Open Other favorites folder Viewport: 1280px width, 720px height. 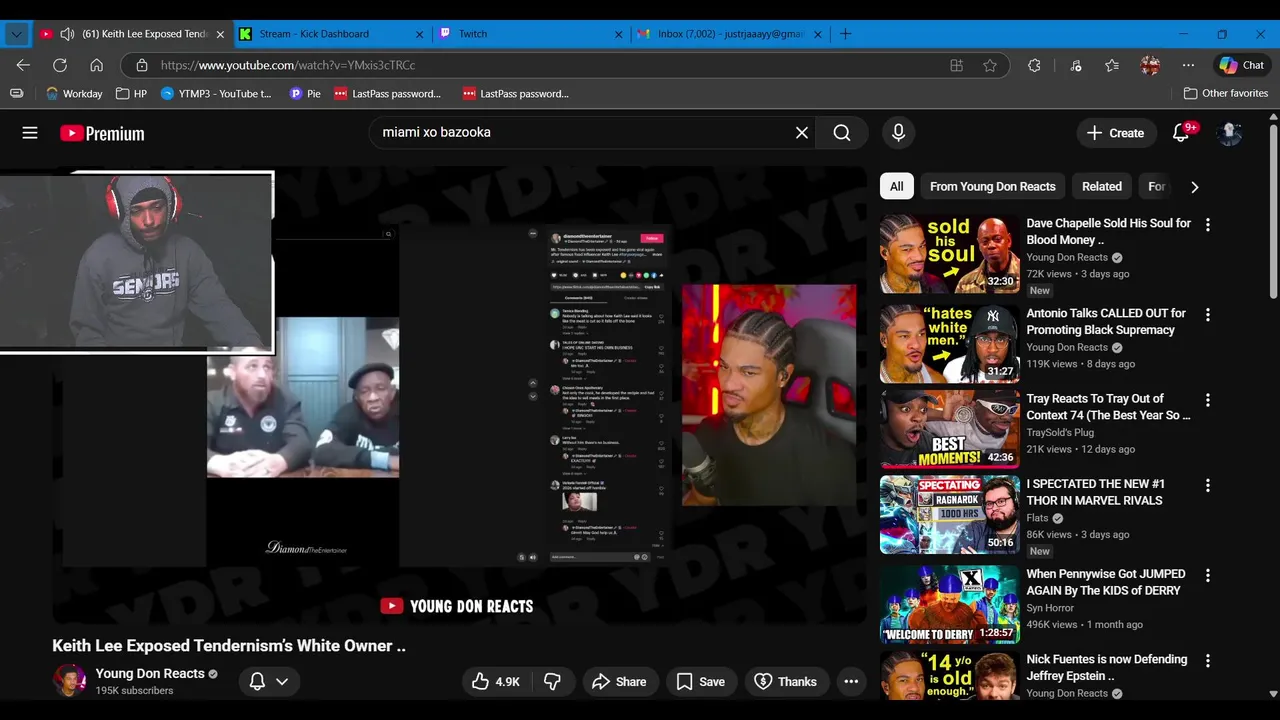click(x=1225, y=93)
